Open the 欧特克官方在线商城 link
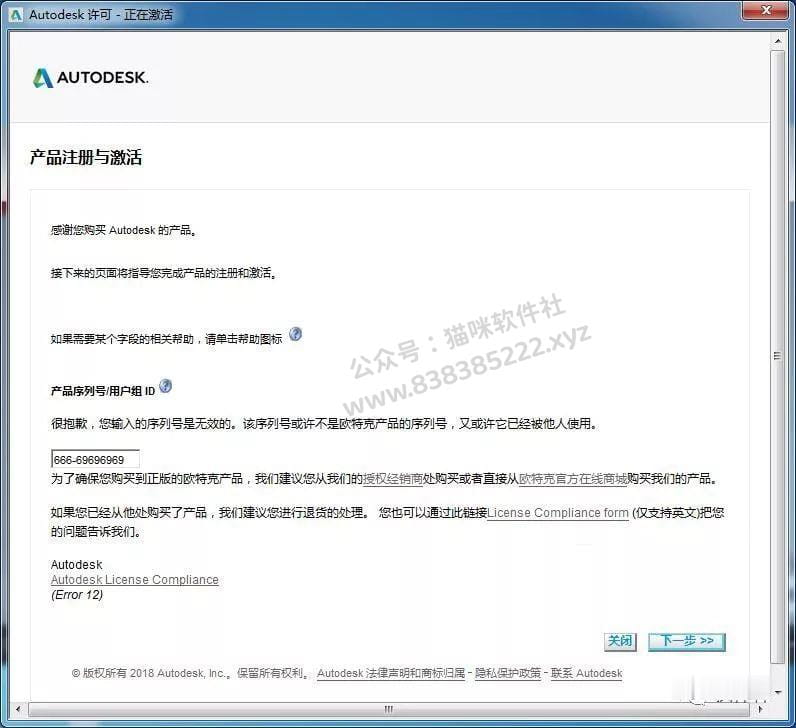796x728 pixels. tap(573, 479)
